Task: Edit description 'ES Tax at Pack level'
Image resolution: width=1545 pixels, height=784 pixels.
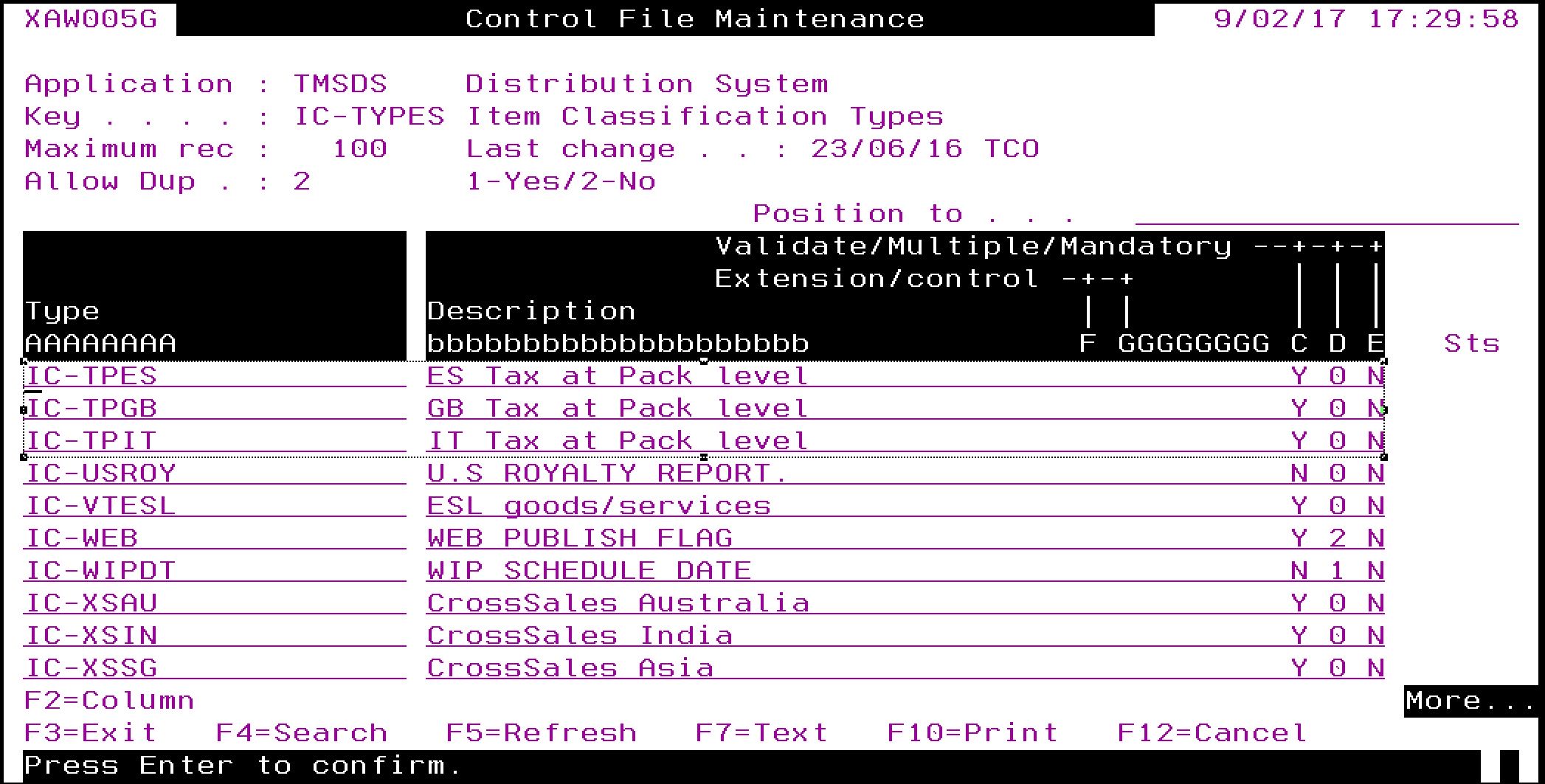Action: point(618,375)
